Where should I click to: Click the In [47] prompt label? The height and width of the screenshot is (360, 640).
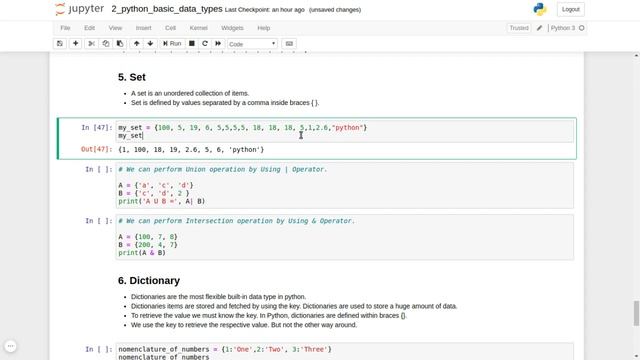pos(96,128)
